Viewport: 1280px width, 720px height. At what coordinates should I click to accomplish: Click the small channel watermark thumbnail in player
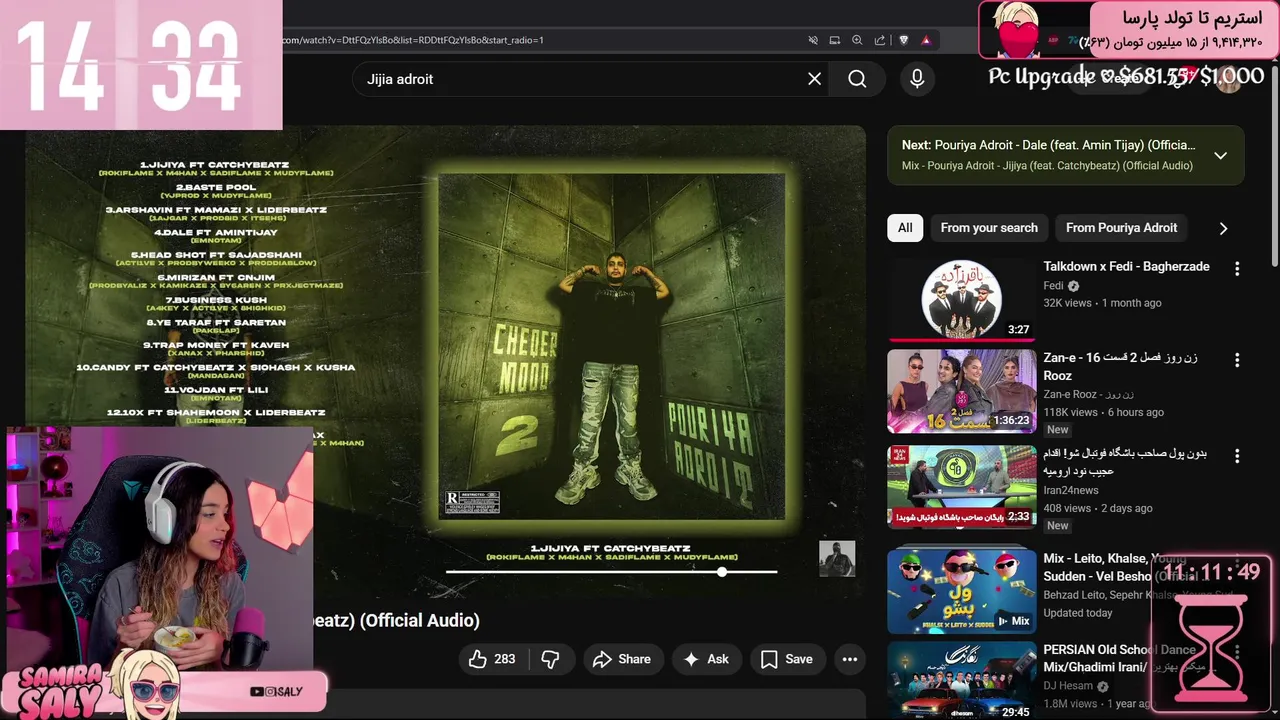[837, 559]
